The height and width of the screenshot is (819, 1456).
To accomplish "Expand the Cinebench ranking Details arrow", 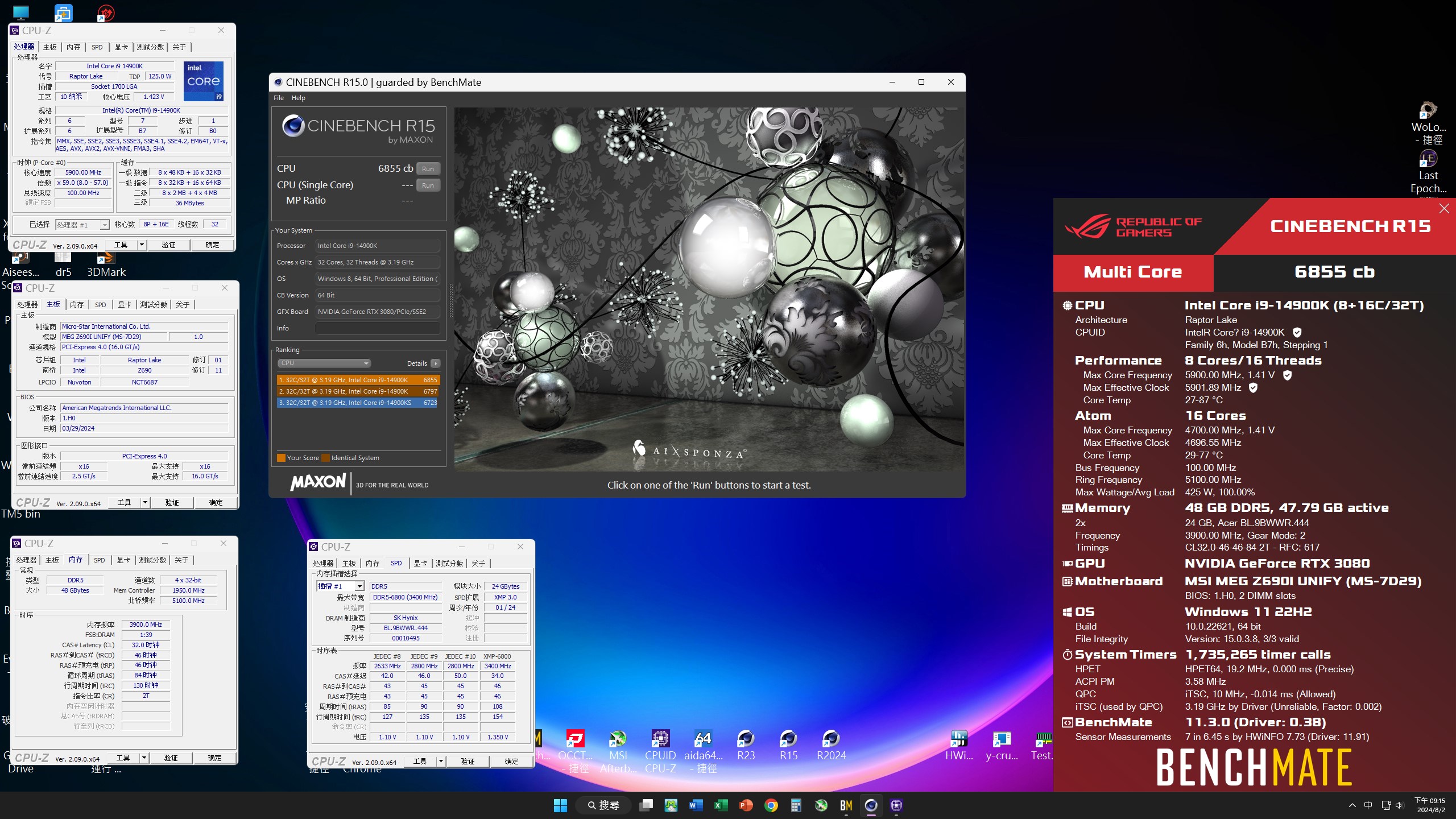I will click(435, 363).
